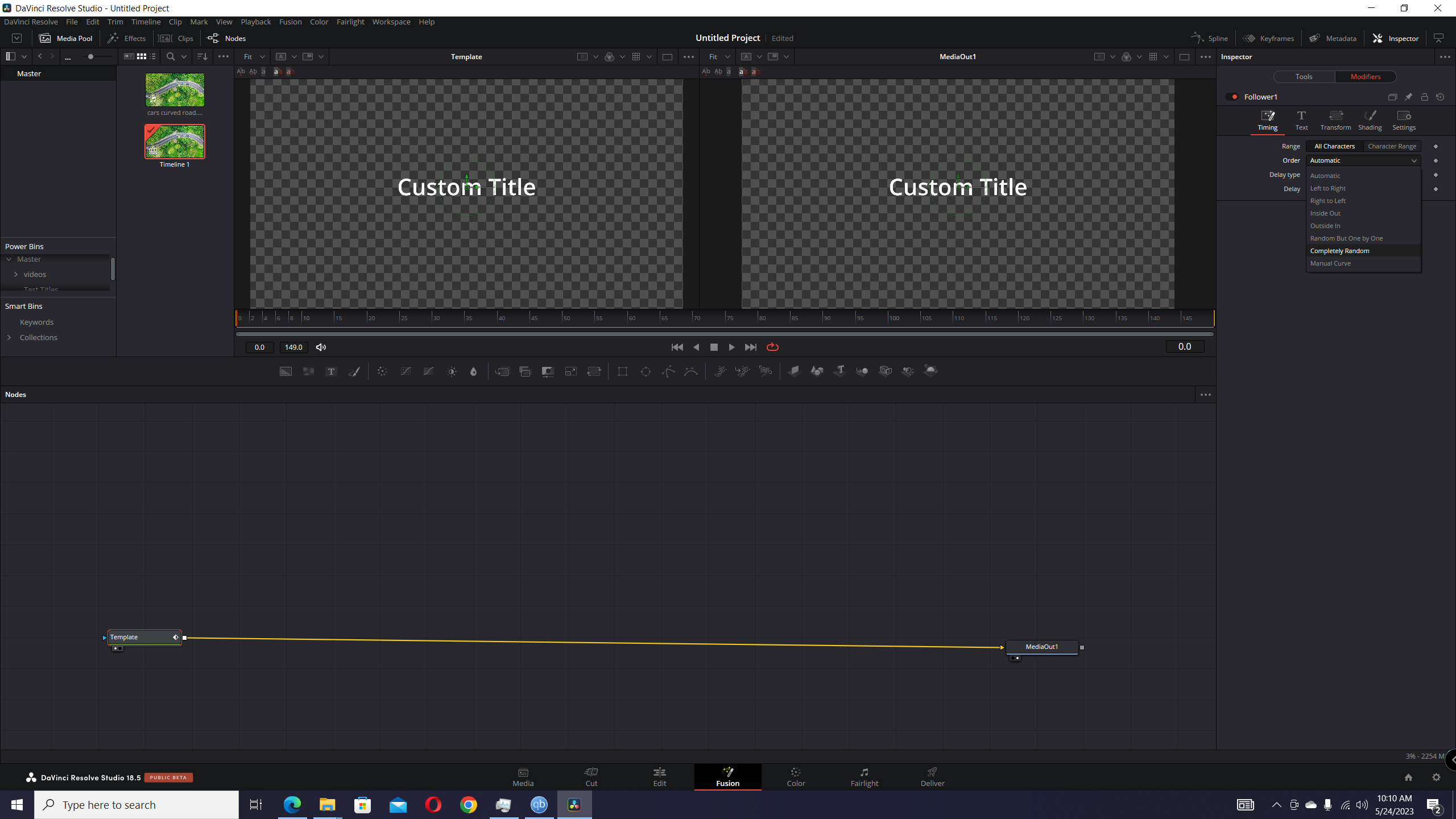
Task: Choose Completely Random order option
Action: (x=1363, y=251)
